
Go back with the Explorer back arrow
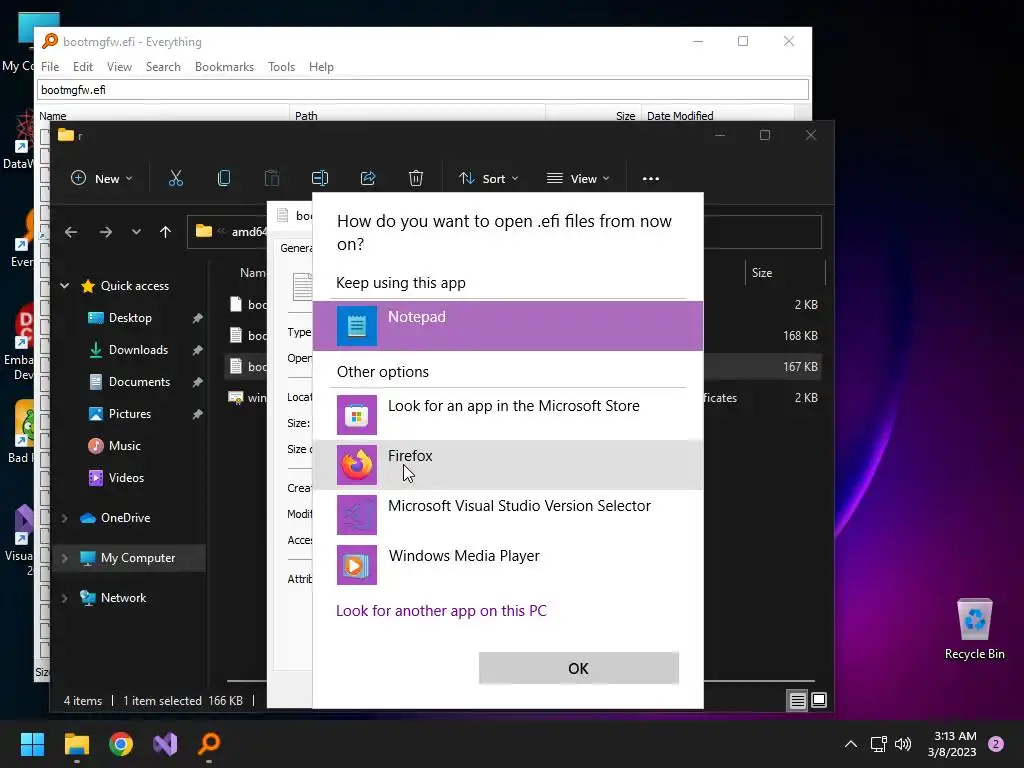tap(71, 232)
